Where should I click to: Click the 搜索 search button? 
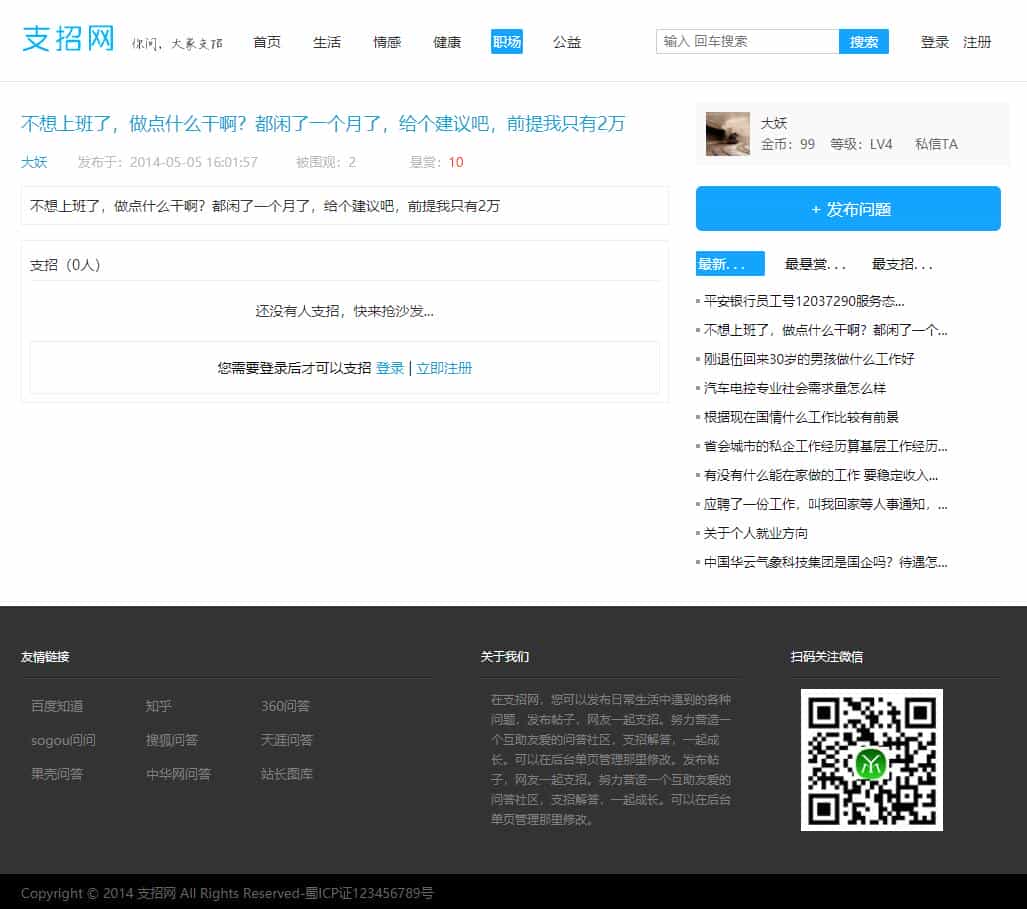pyautogui.click(x=863, y=41)
